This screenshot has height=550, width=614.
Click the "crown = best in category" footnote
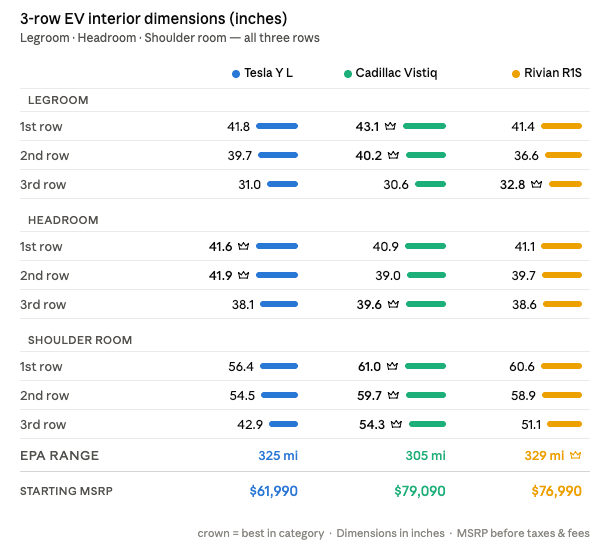coord(261,533)
